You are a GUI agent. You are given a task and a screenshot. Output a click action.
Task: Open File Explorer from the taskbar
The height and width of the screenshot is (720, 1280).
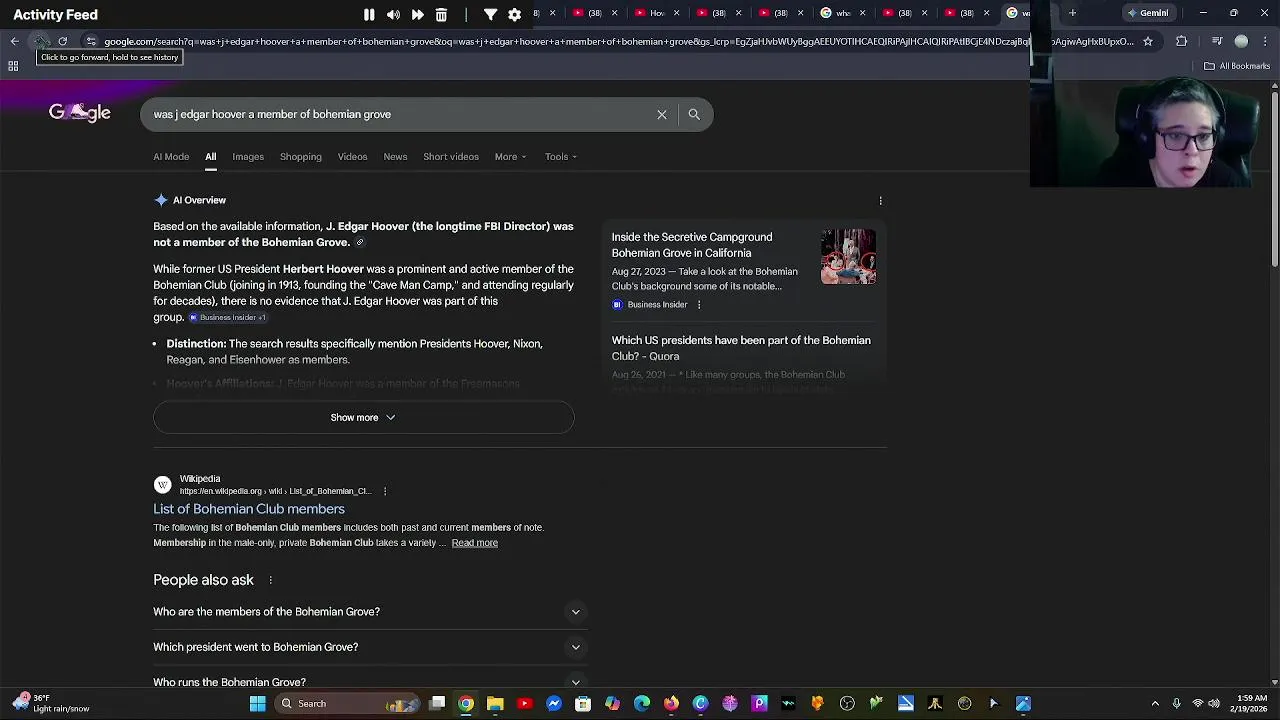[495, 703]
